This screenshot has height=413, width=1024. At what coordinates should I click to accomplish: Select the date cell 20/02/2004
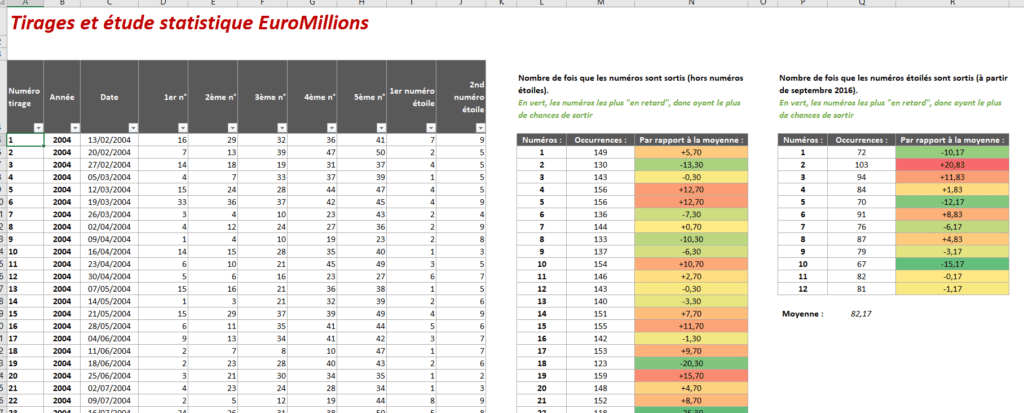pyautogui.click(x=110, y=151)
